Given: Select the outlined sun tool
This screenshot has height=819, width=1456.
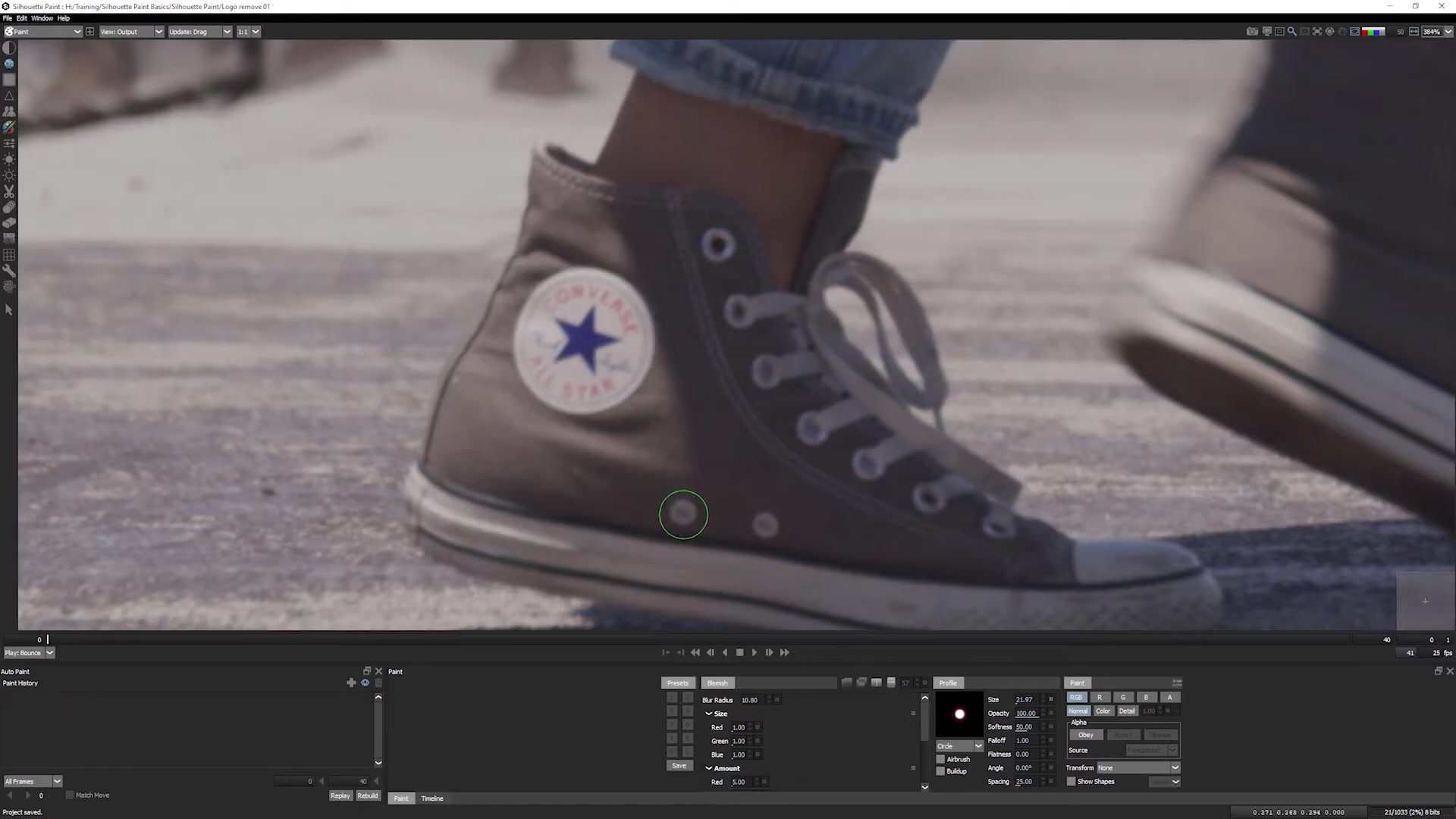Looking at the screenshot, I should [9, 175].
